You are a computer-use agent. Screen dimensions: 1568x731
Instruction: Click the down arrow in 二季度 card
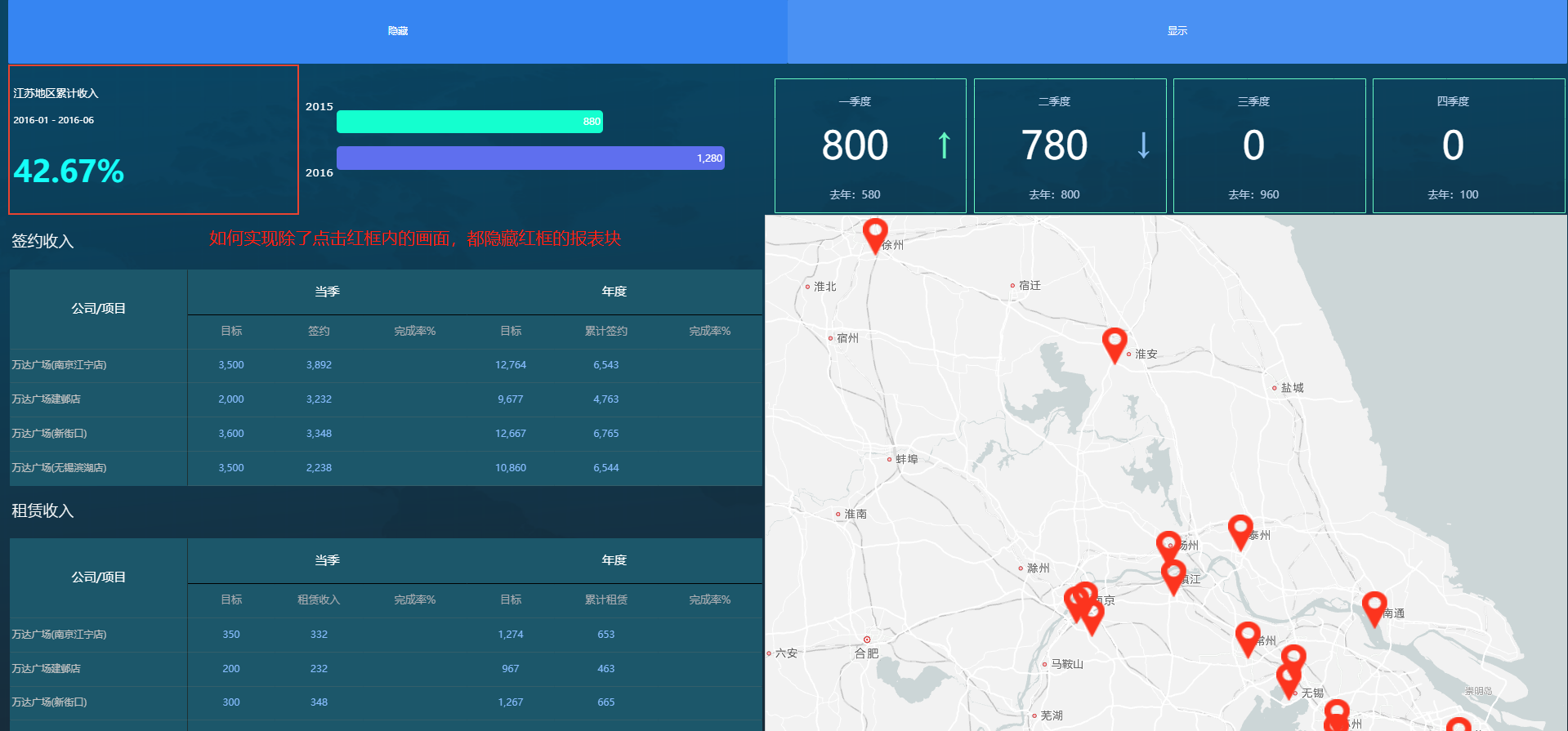[x=1144, y=145]
